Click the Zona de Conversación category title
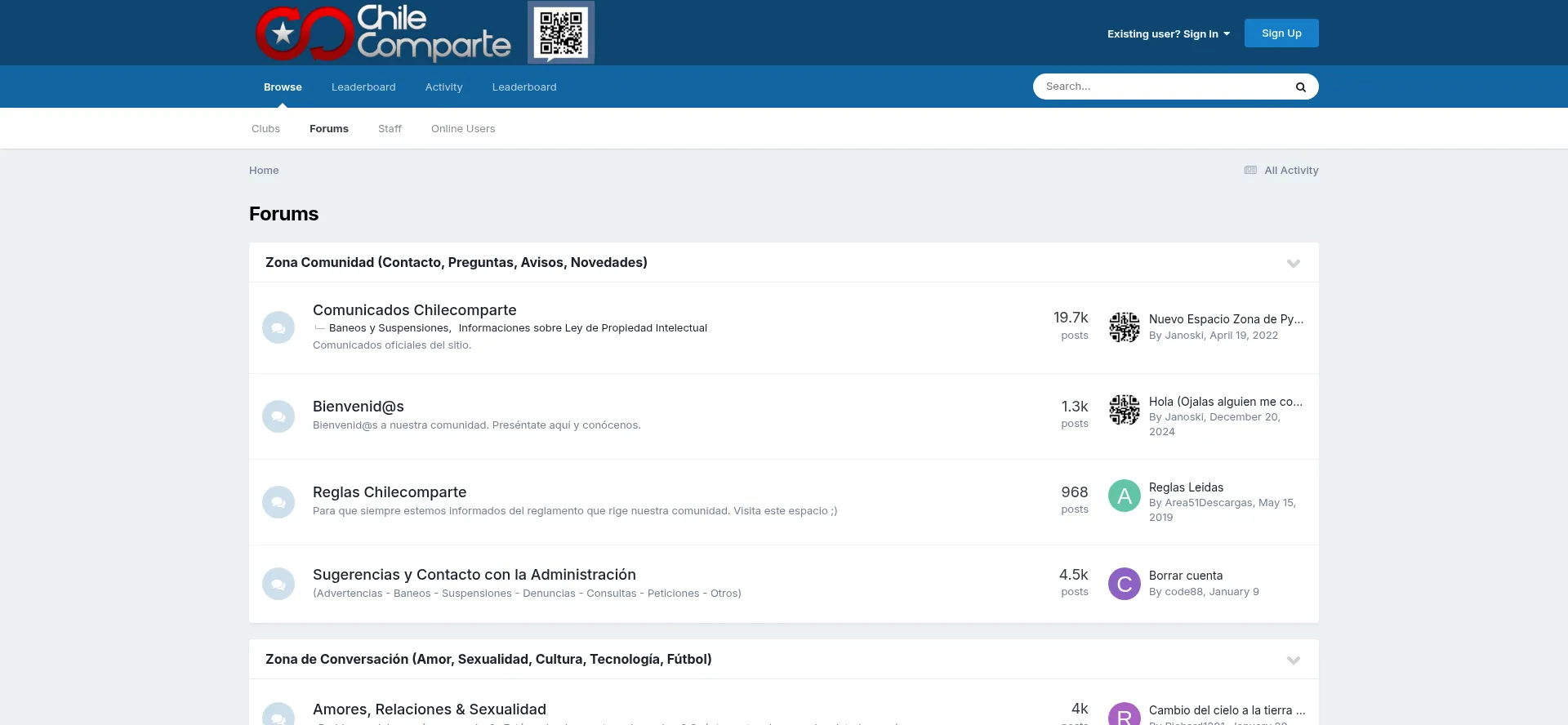Image resolution: width=1568 pixels, height=725 pixels. [x=488, y=659]
